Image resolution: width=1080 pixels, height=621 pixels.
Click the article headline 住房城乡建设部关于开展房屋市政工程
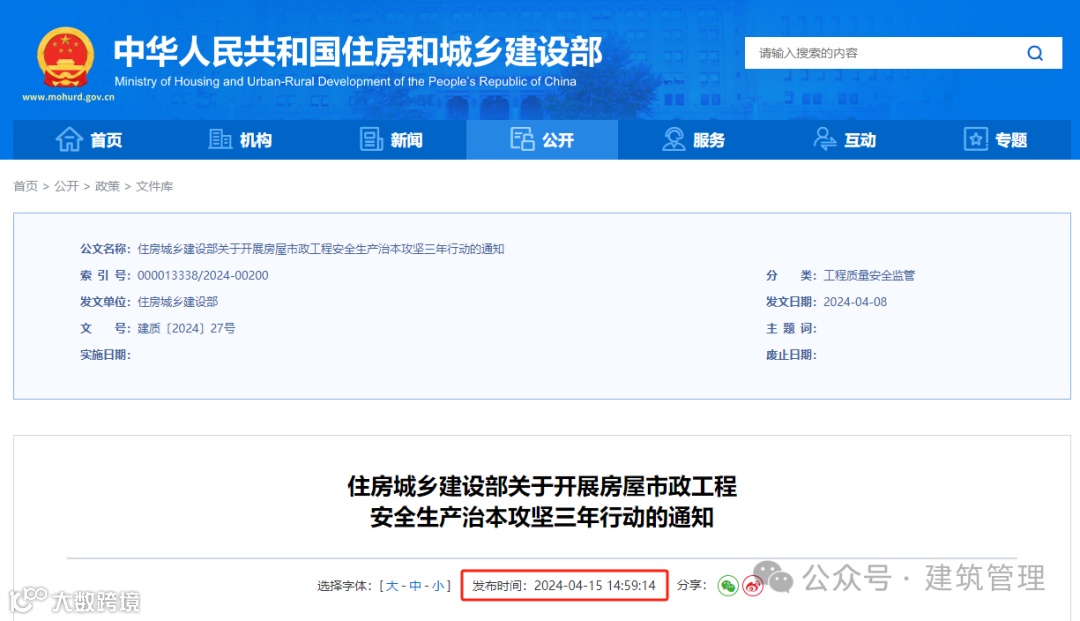coord(542,487)
